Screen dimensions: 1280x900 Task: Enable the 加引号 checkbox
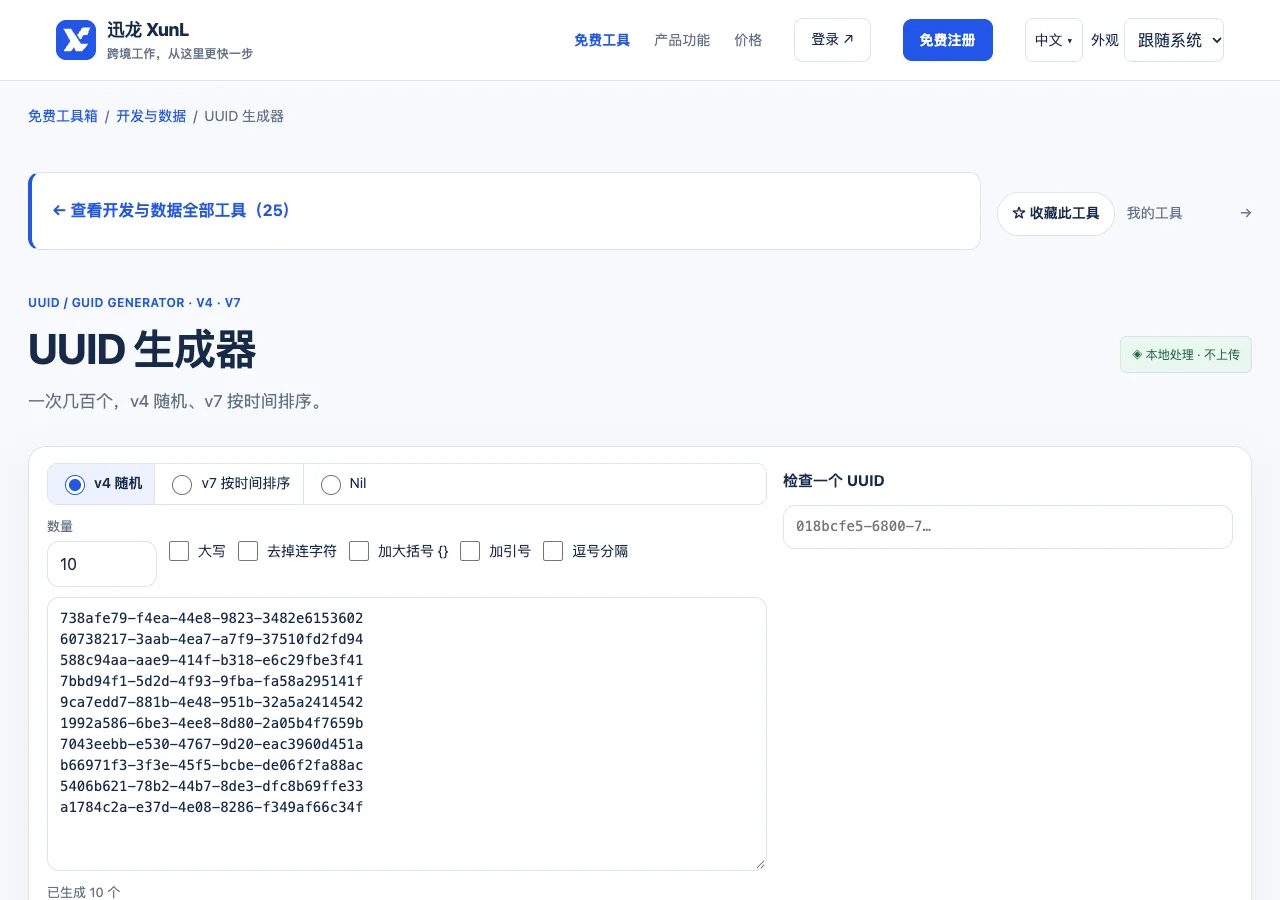470,551
